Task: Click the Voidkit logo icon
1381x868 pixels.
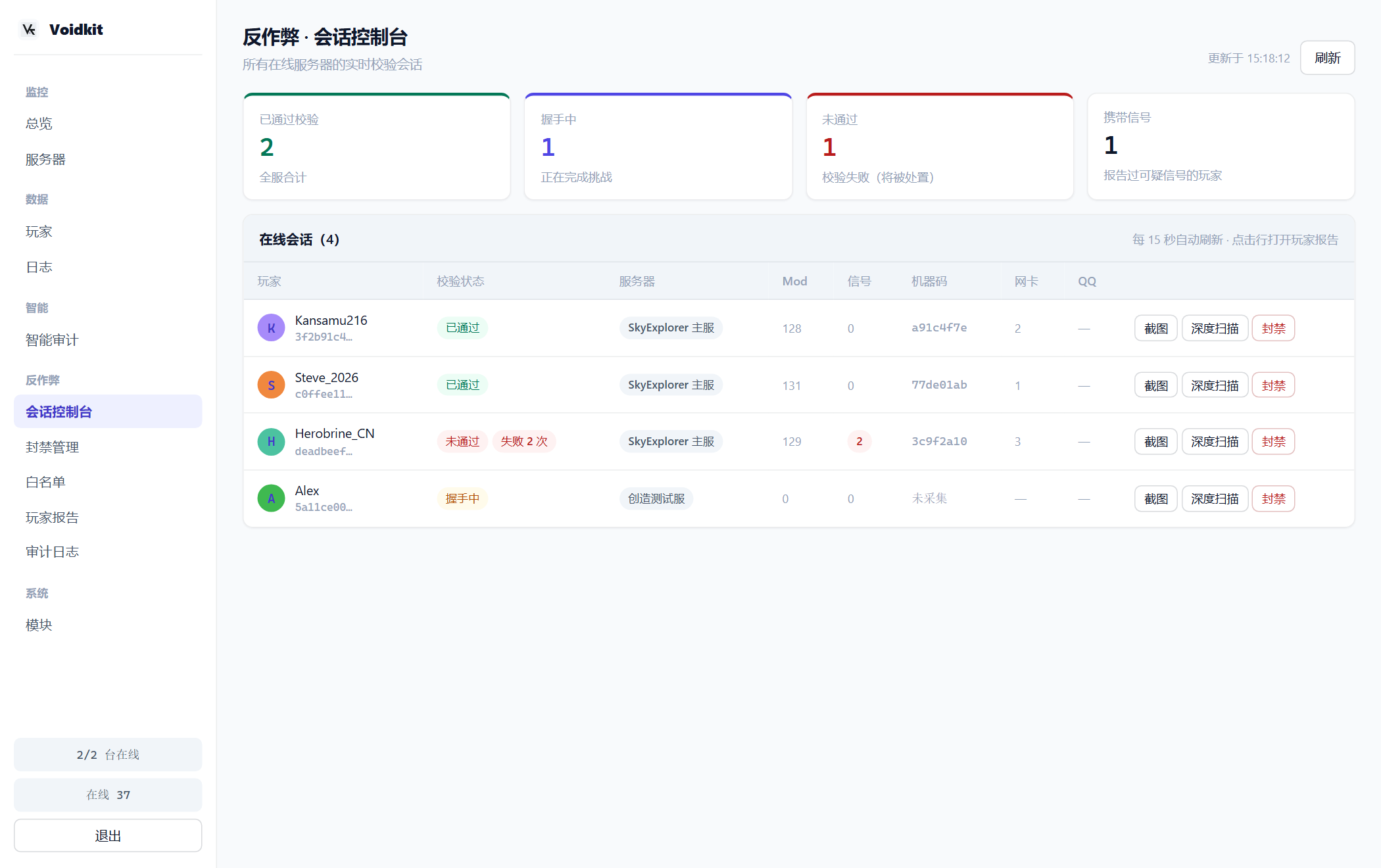Action: [x=29, y=30]
